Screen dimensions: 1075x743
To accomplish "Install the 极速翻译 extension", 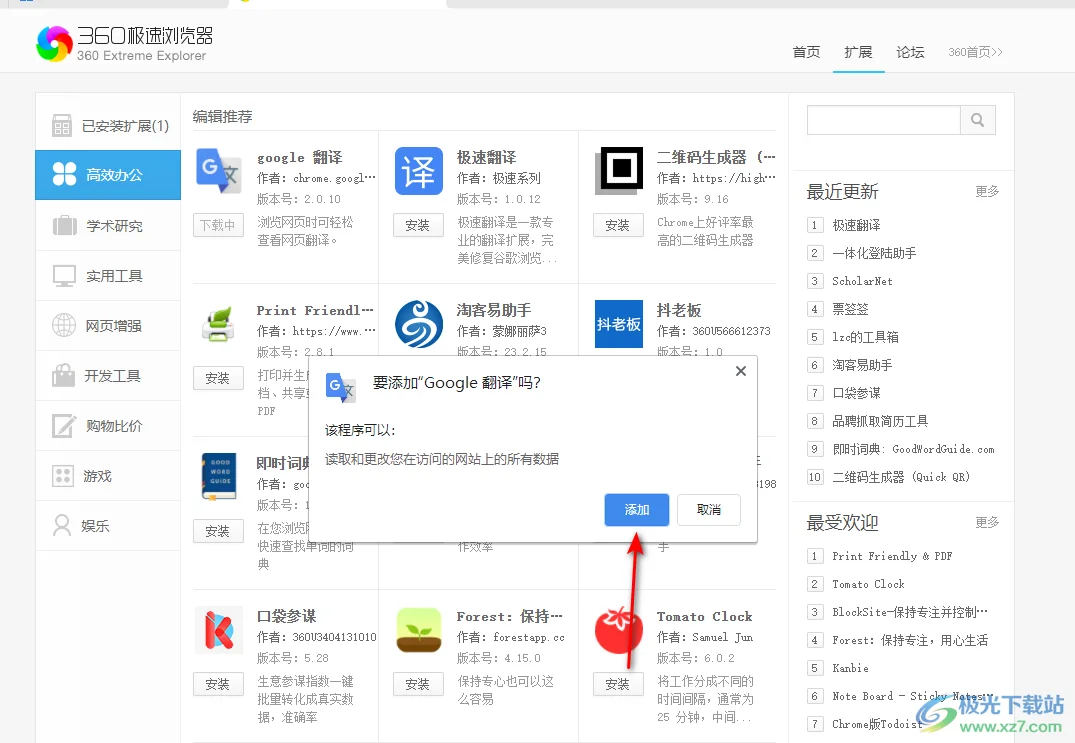I will (x=418, y=225).
